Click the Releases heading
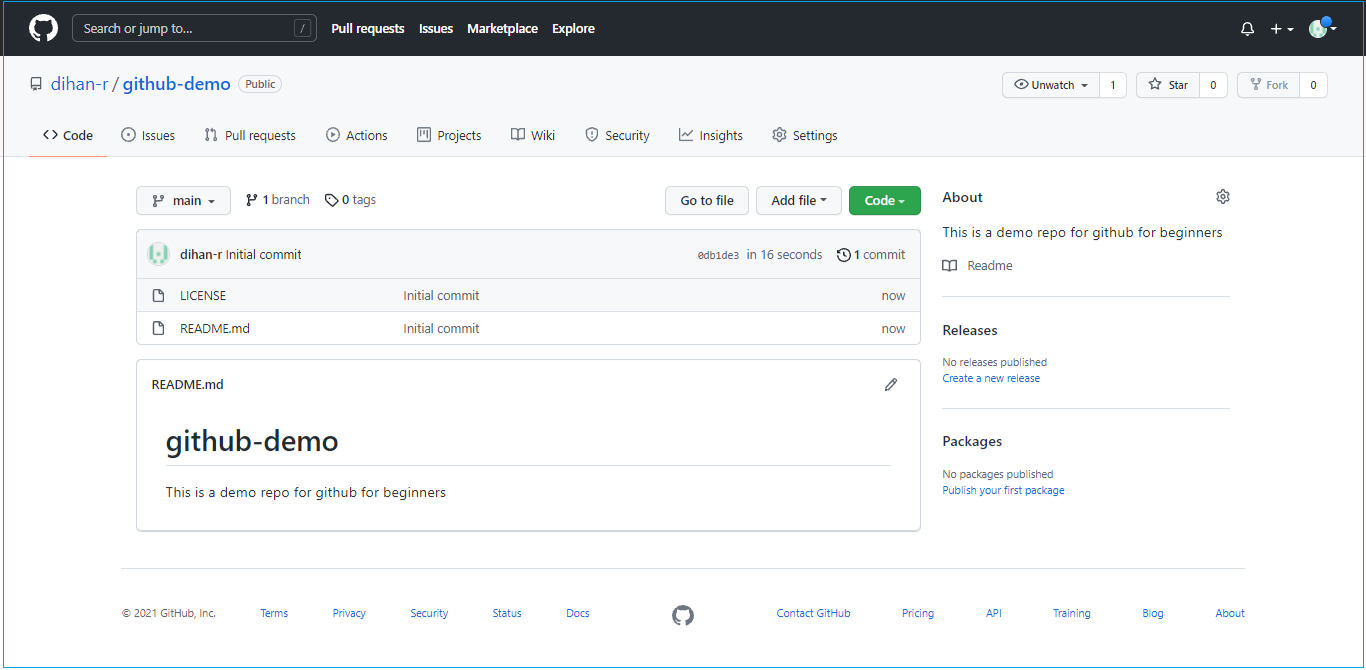The width and height of the screenshot is (1366, 670). click(x=970, y=331)
